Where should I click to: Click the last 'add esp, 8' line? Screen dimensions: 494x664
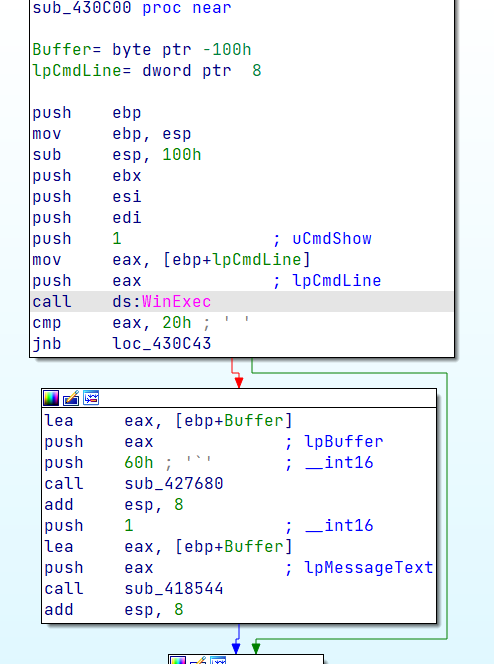(x=114, y=609)
